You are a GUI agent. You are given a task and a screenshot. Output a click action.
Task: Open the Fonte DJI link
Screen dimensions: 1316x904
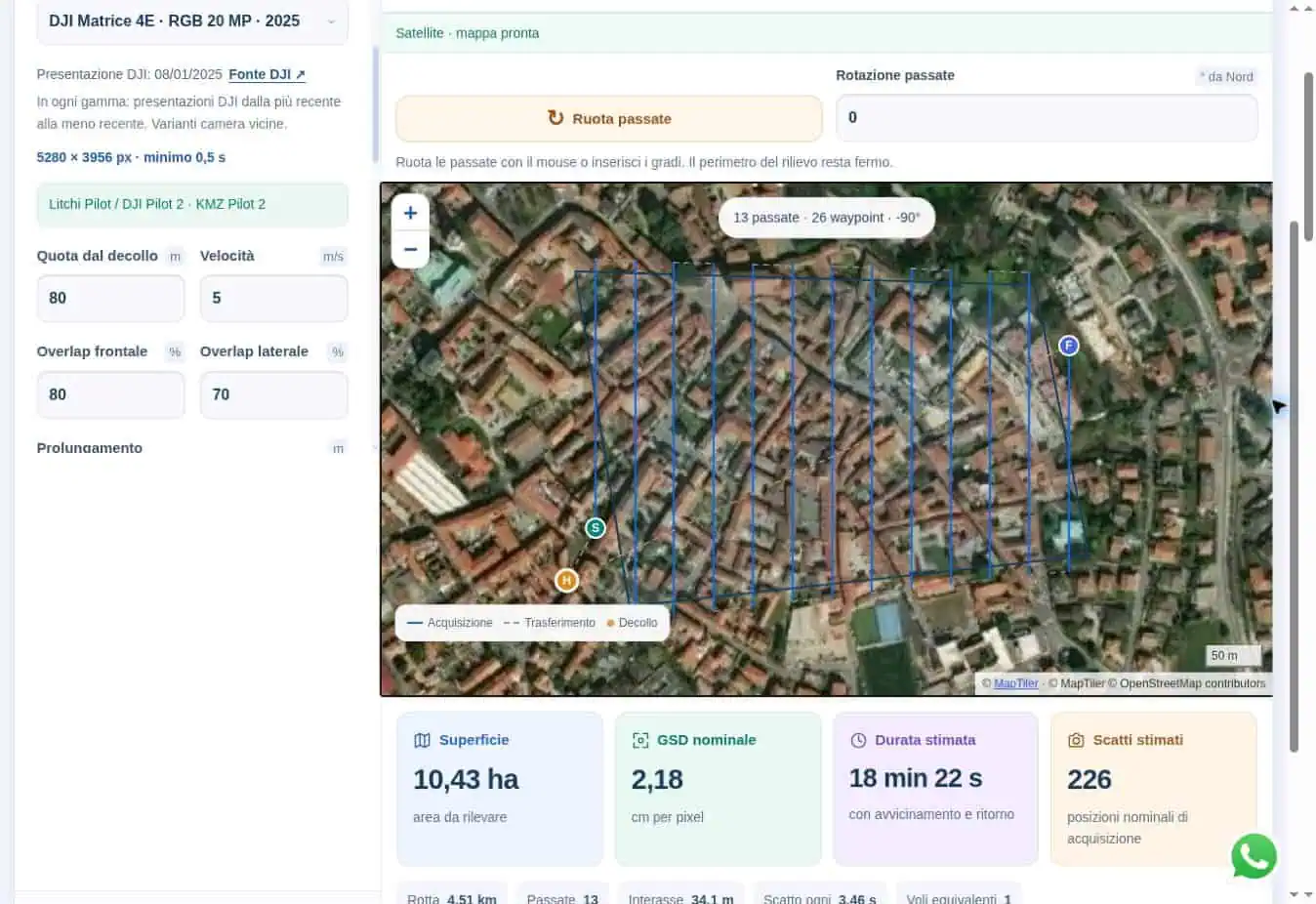pyautogui.click(x=267, y=74)
